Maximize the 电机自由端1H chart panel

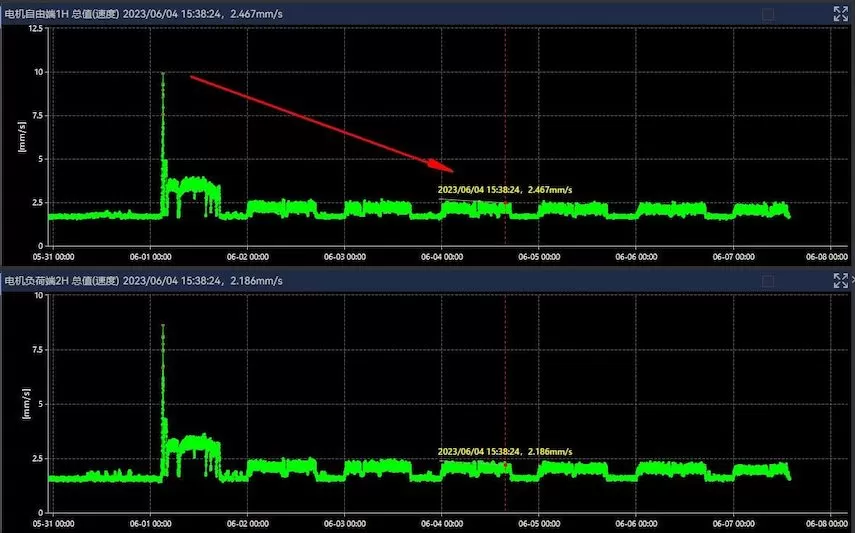[x=840, y=13]
